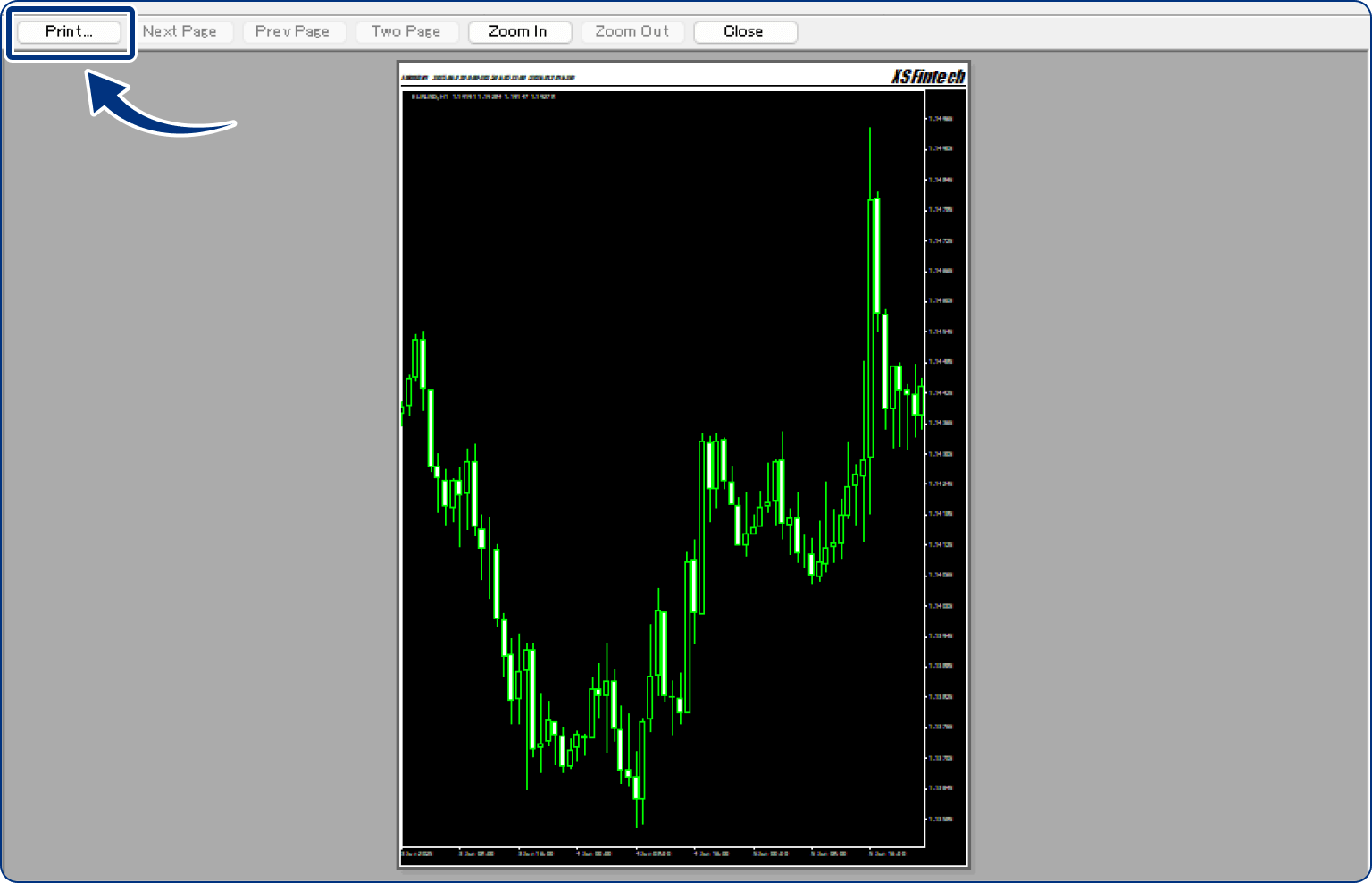
Task: Click the 4 Jun 00:00 time axis label
Action: (594, 854)
